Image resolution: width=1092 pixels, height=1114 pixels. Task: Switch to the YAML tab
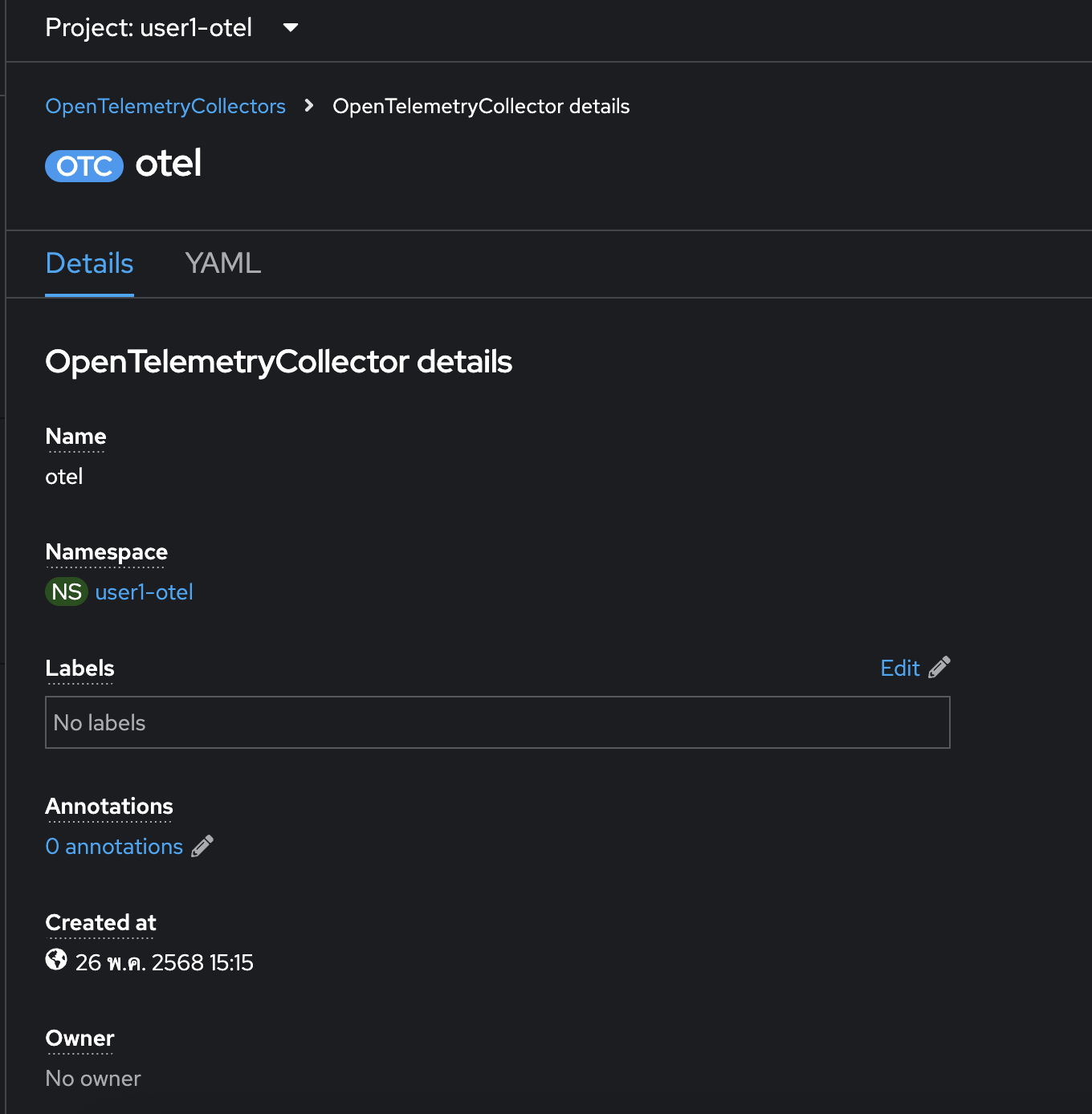coord(222,263)
